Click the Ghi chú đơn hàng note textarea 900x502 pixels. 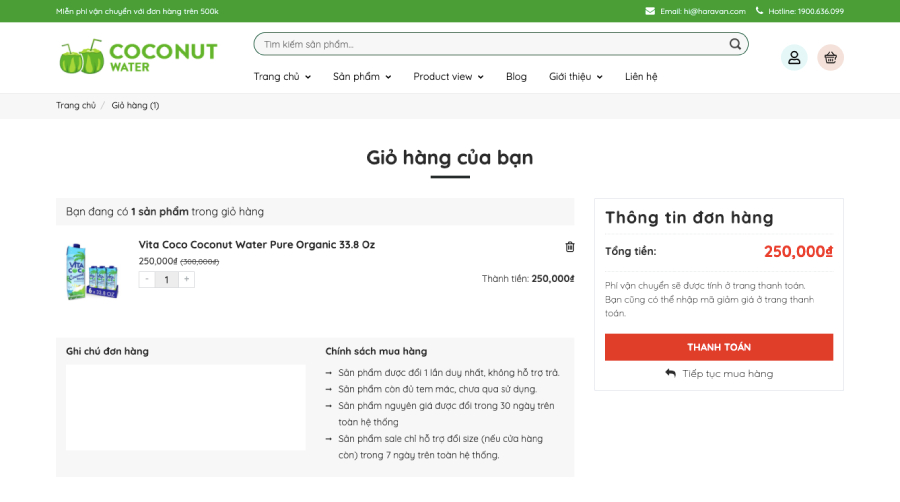point(185,407)
